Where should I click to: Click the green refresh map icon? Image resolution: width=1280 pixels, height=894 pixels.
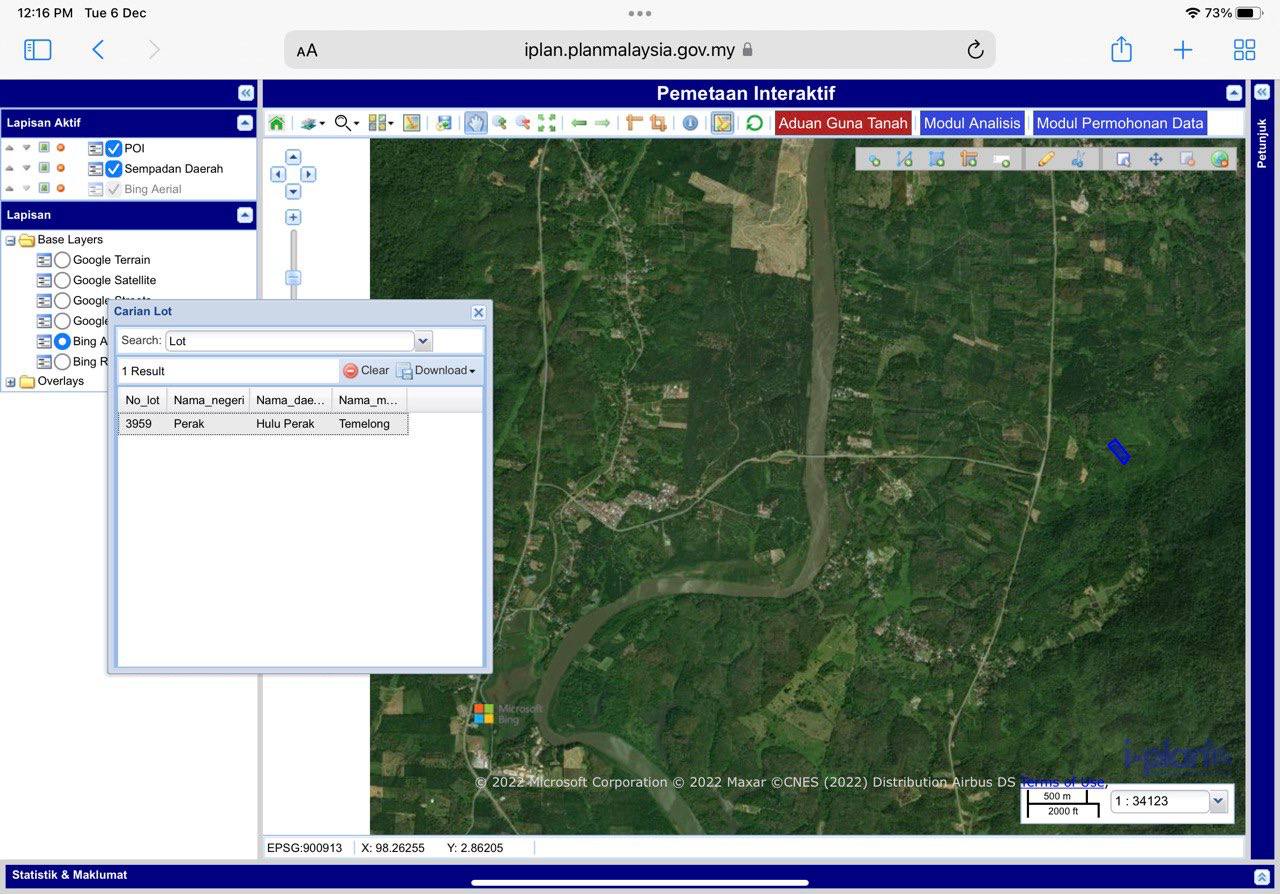[754, 123]
